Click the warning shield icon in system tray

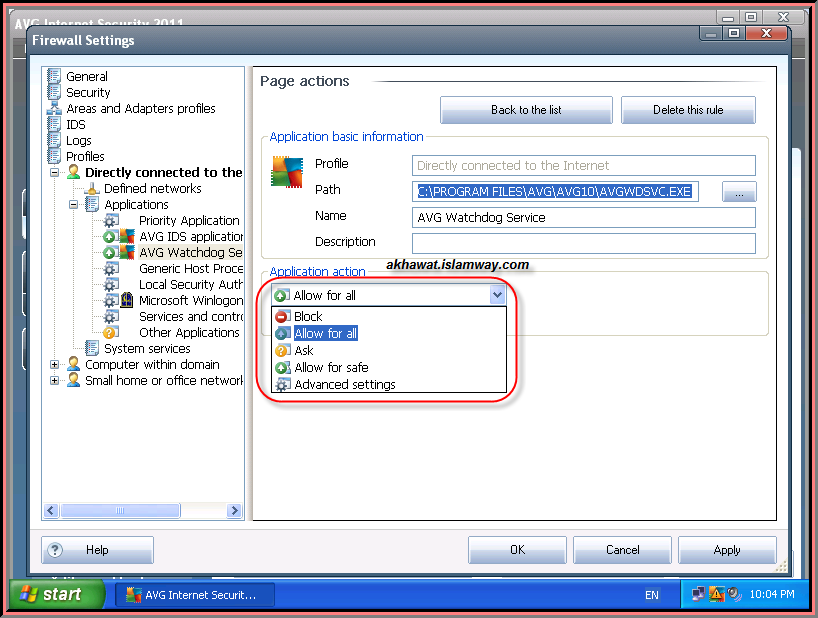717,594
